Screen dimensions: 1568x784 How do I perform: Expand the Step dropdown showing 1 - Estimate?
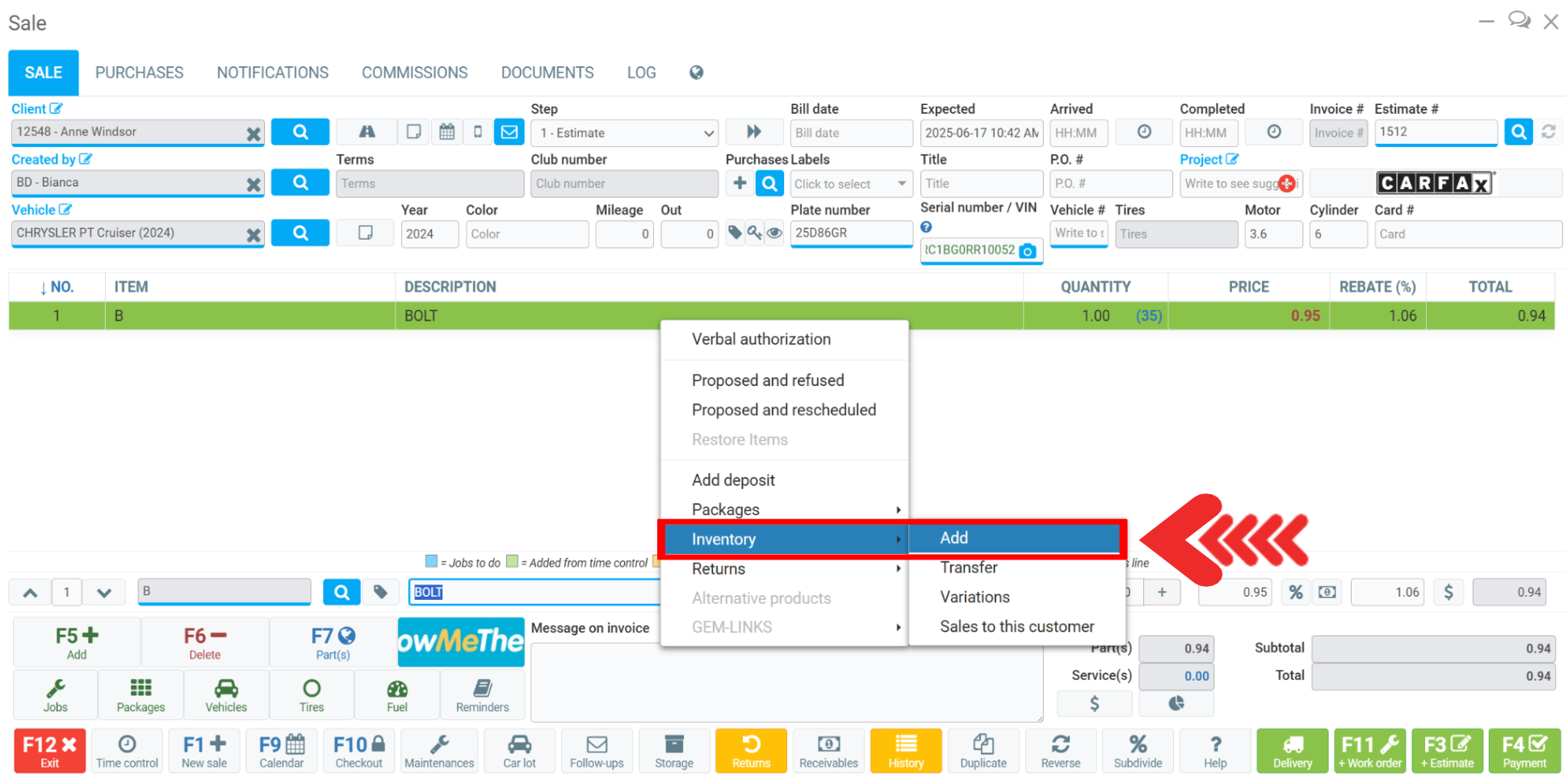pyautogui.click(x=624, y=132)
